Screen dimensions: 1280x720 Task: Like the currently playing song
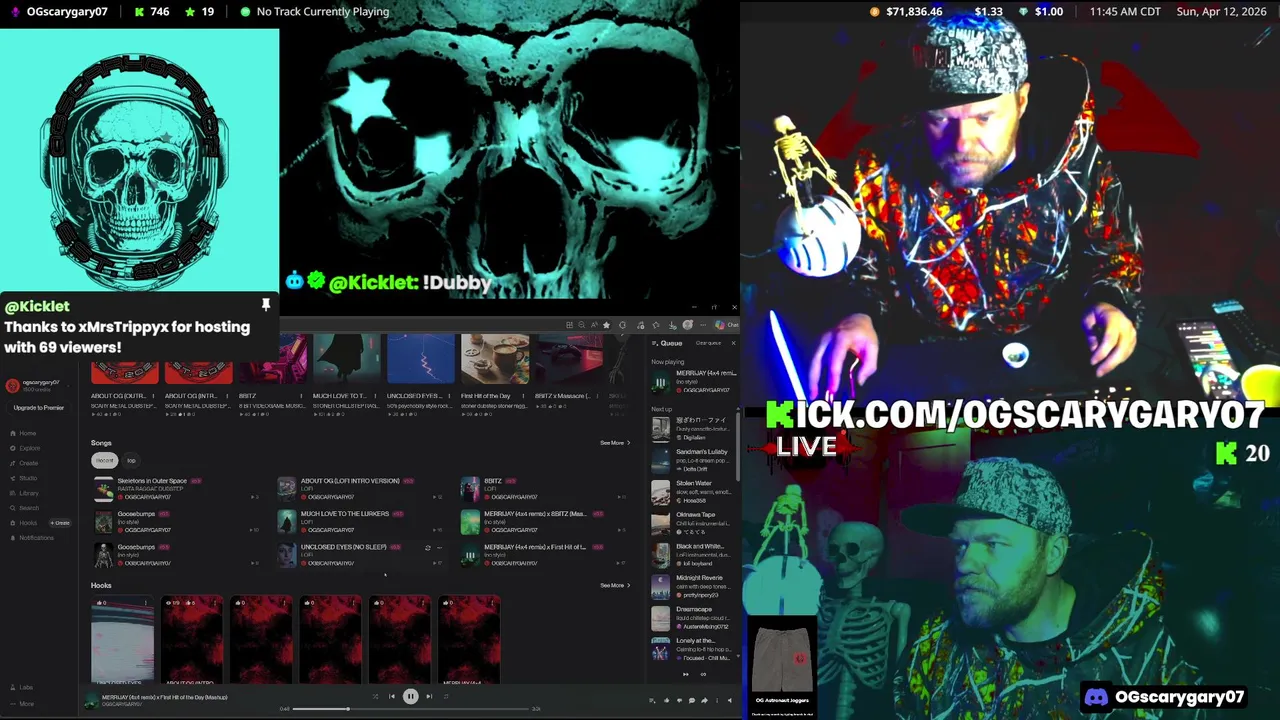tap(666, 700)
